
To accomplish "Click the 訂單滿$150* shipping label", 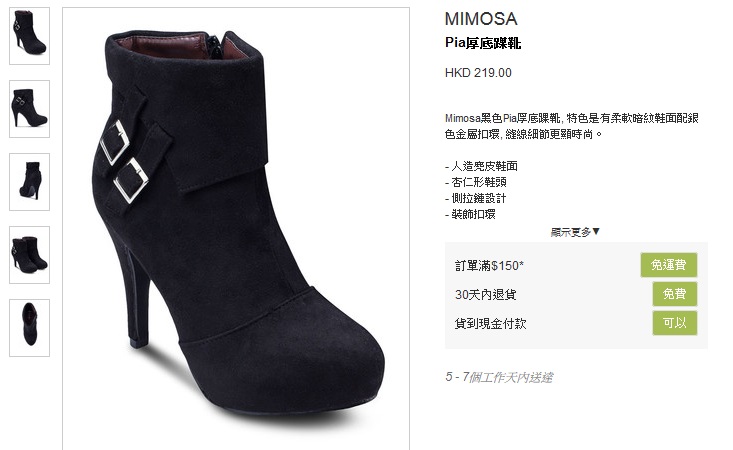I will pyautogui.click(x=489, y=266).
